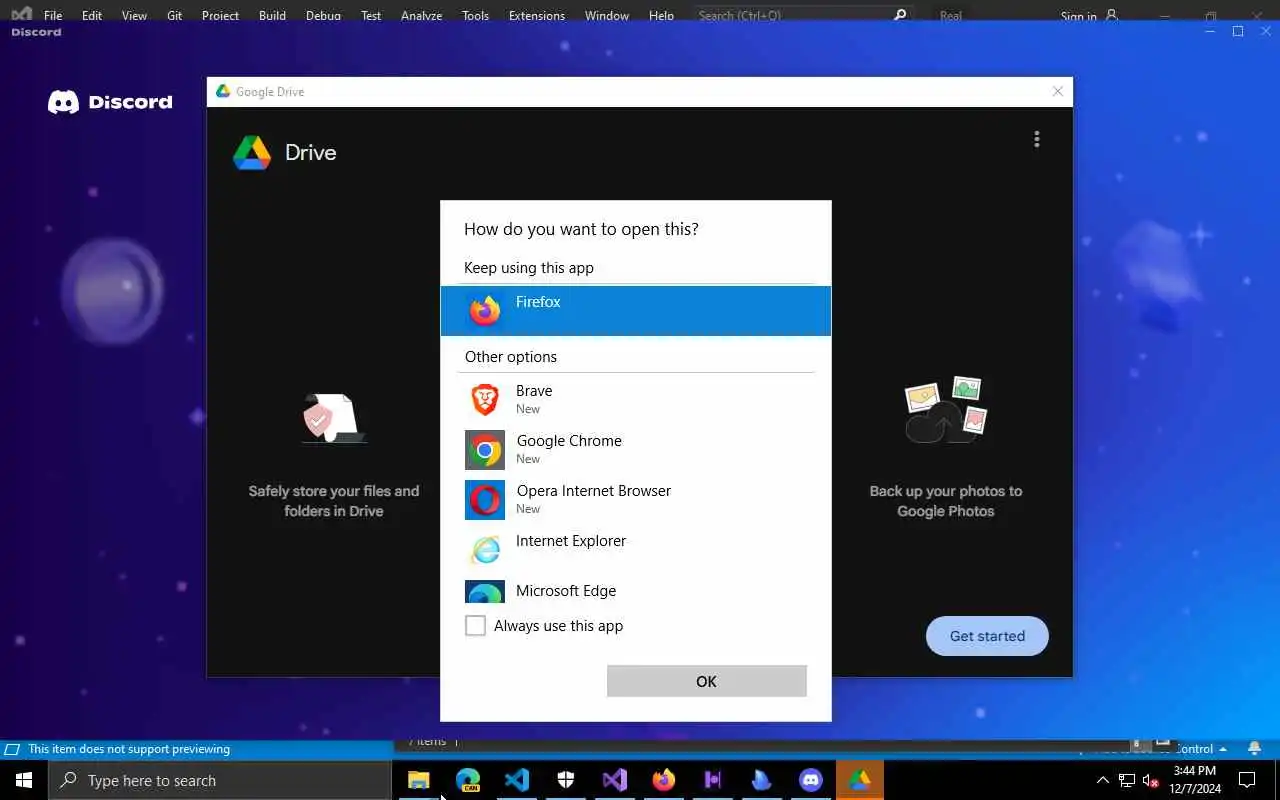Open Visual Studio View menu
This screenshot has width=1280, height=800.
(134, 16)
